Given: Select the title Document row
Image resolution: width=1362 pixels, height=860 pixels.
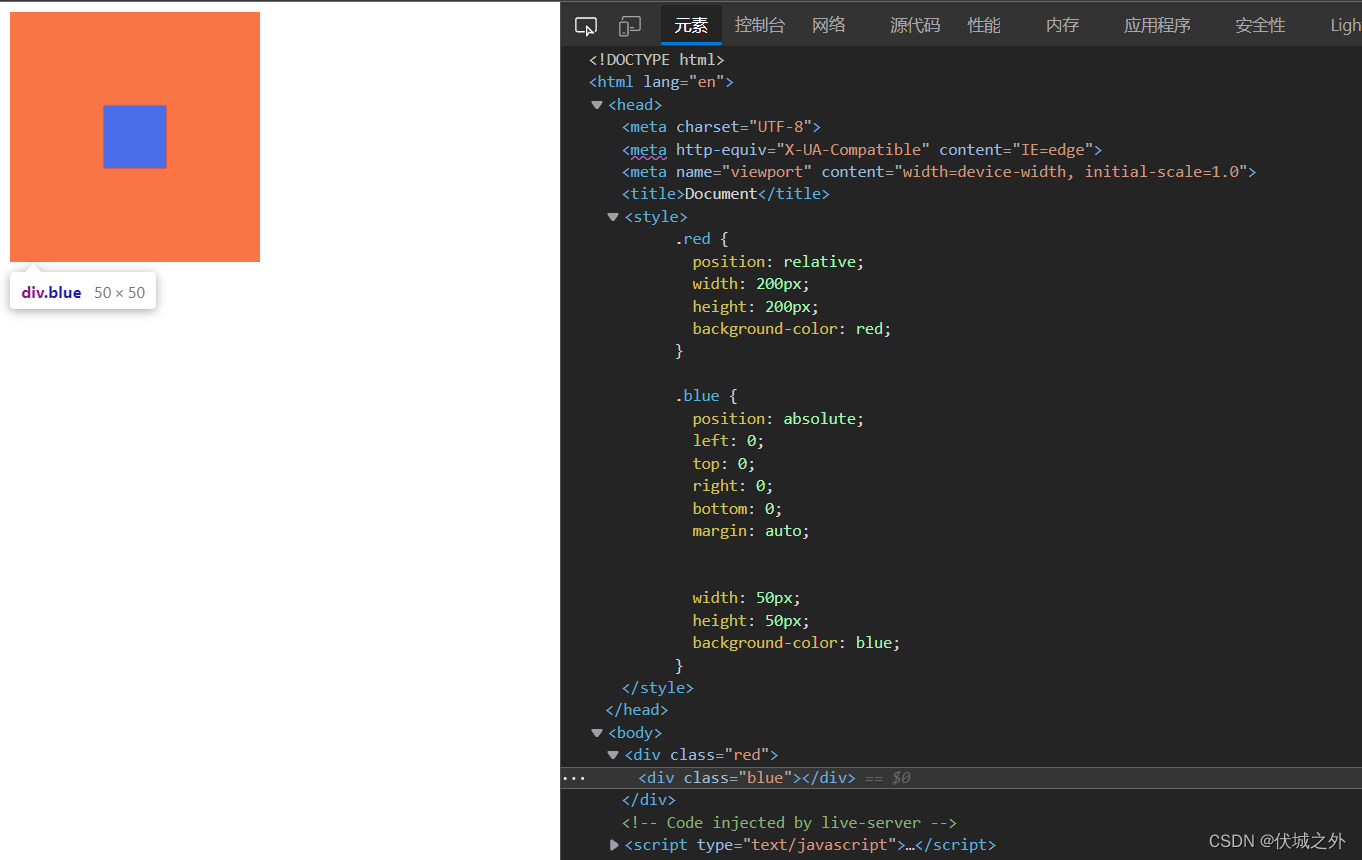Looking at the screenshot, I should (726, 194).
